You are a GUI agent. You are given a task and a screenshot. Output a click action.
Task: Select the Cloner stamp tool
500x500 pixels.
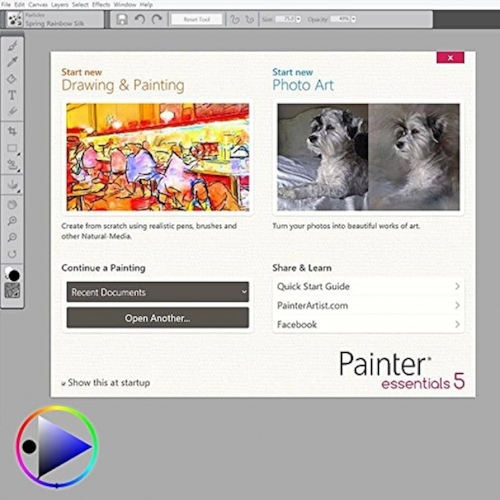(12, 165)
